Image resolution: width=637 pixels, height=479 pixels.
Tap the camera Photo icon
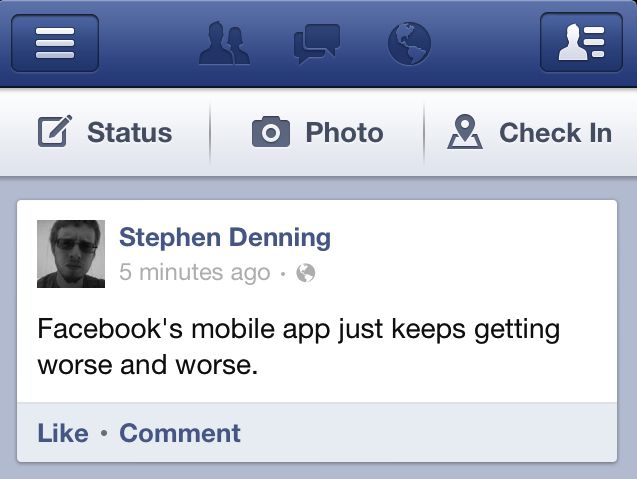coord(271,132)
